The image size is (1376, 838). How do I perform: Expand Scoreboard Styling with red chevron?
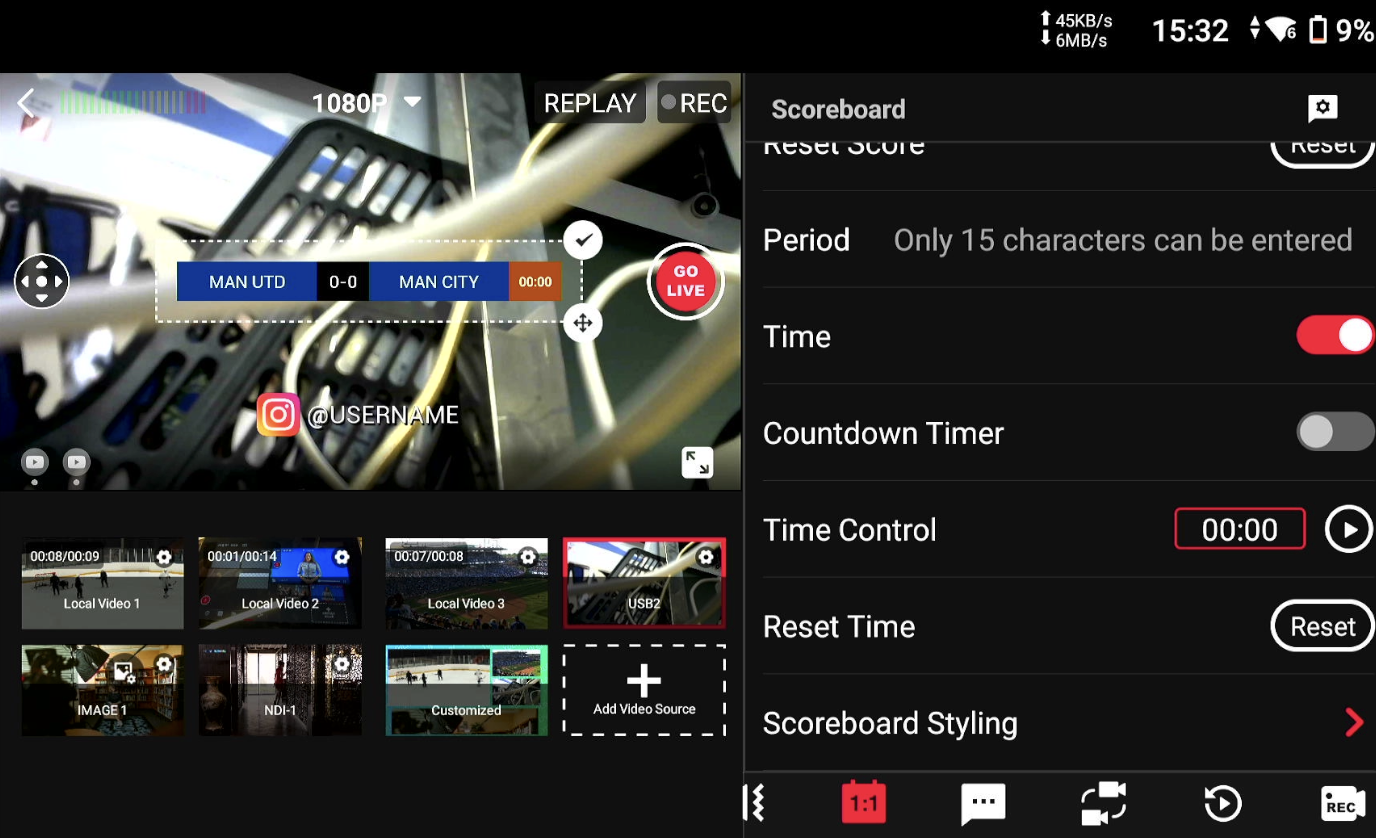coord(1354,722)
